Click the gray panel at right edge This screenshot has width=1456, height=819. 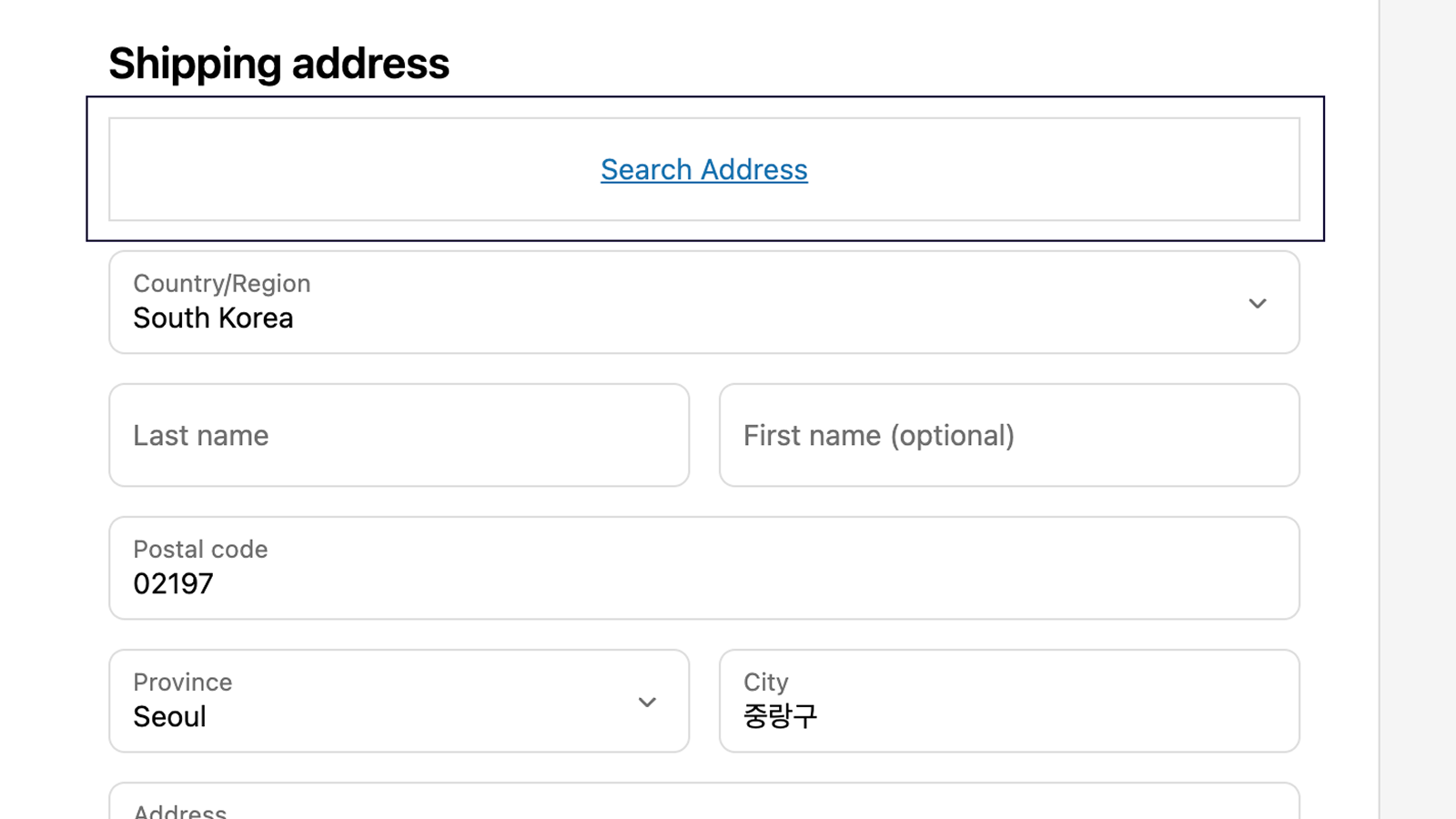(x=1418, y=409)
